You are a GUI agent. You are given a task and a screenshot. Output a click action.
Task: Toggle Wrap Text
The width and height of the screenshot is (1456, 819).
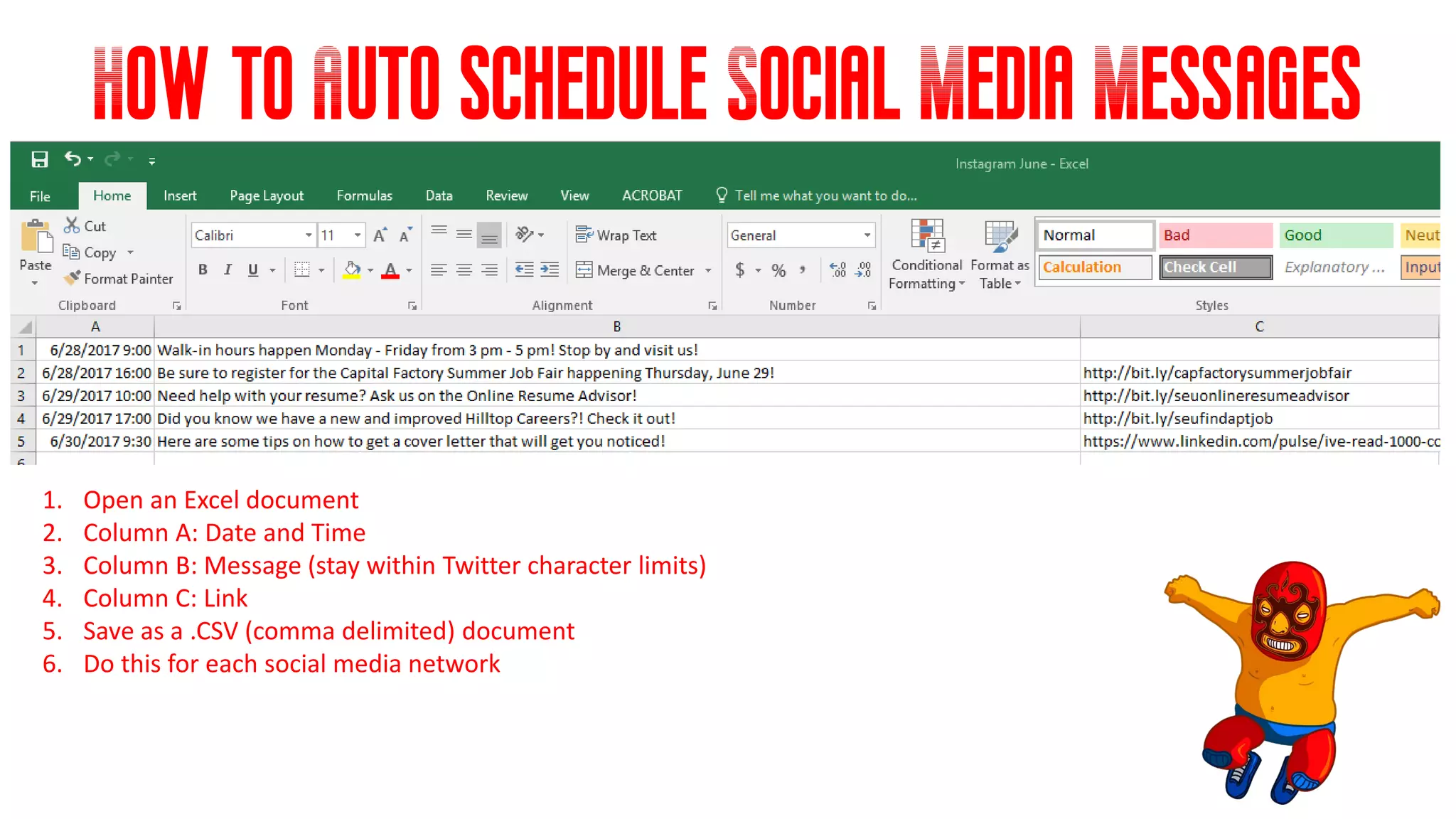click(x=616, y=235)
